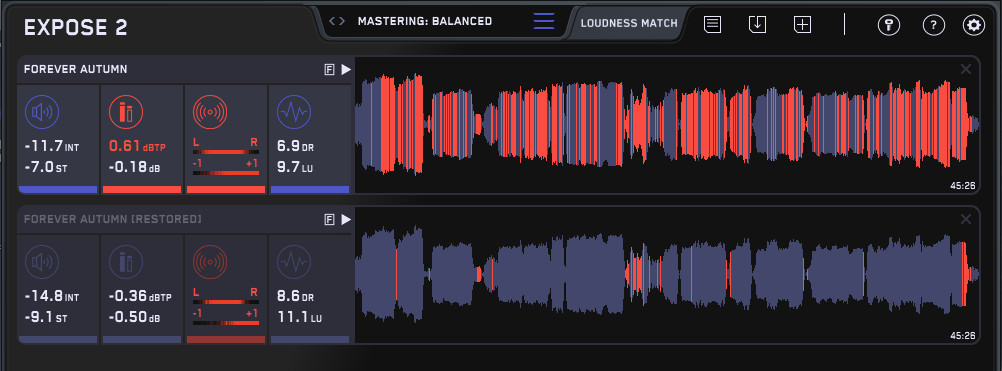
Task: Click the Forever Autumn [Restored] waveform
Action: click(667, 275)
